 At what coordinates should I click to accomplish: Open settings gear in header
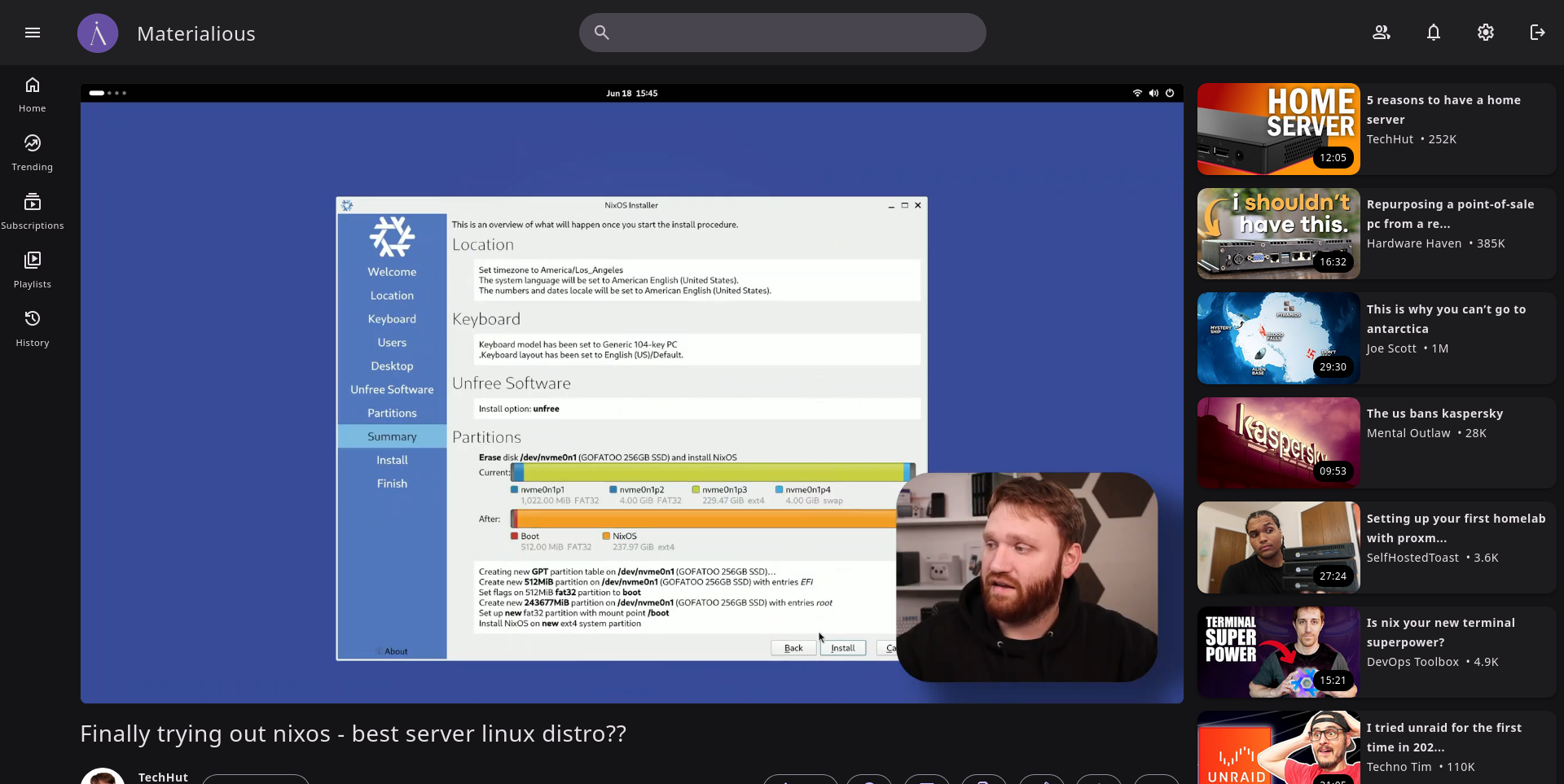click(1486, 33)
